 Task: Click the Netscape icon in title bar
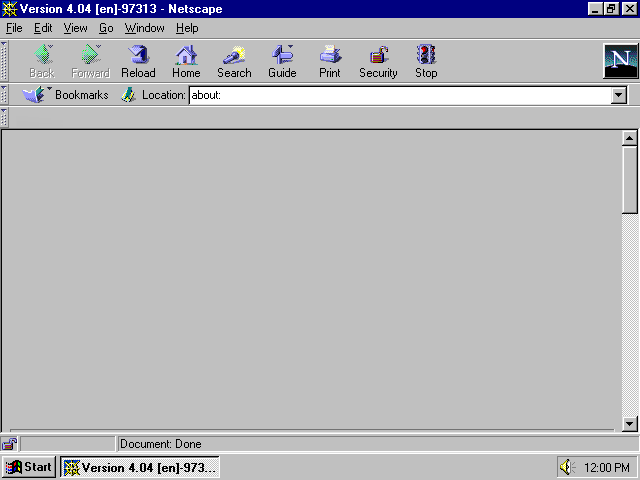[x=9, y=9]
